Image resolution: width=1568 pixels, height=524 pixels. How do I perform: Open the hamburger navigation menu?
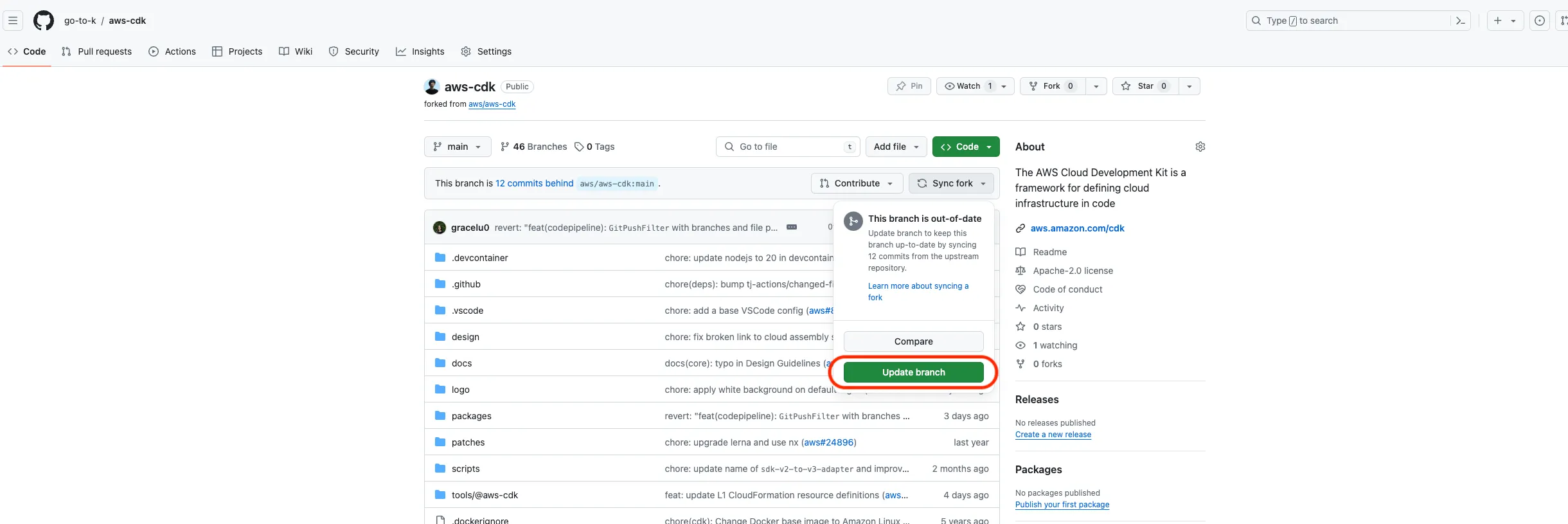point(13,21)
